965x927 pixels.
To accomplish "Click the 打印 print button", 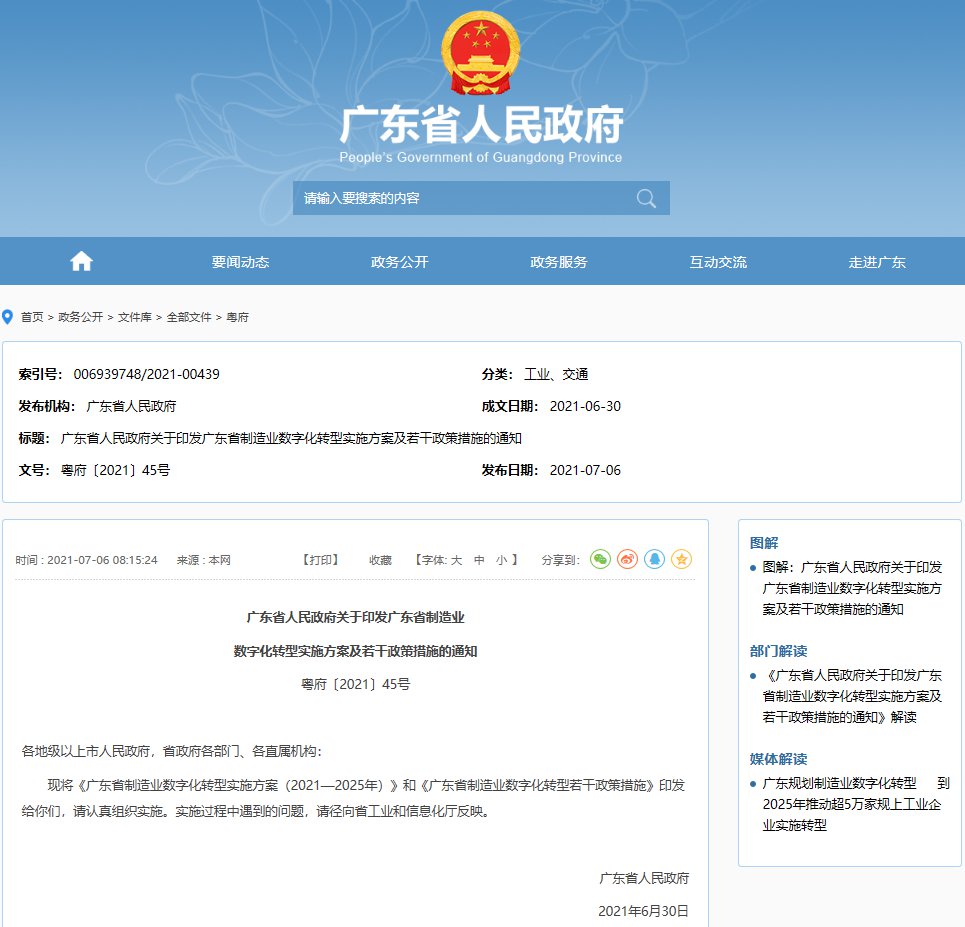I will pos(321,560).
